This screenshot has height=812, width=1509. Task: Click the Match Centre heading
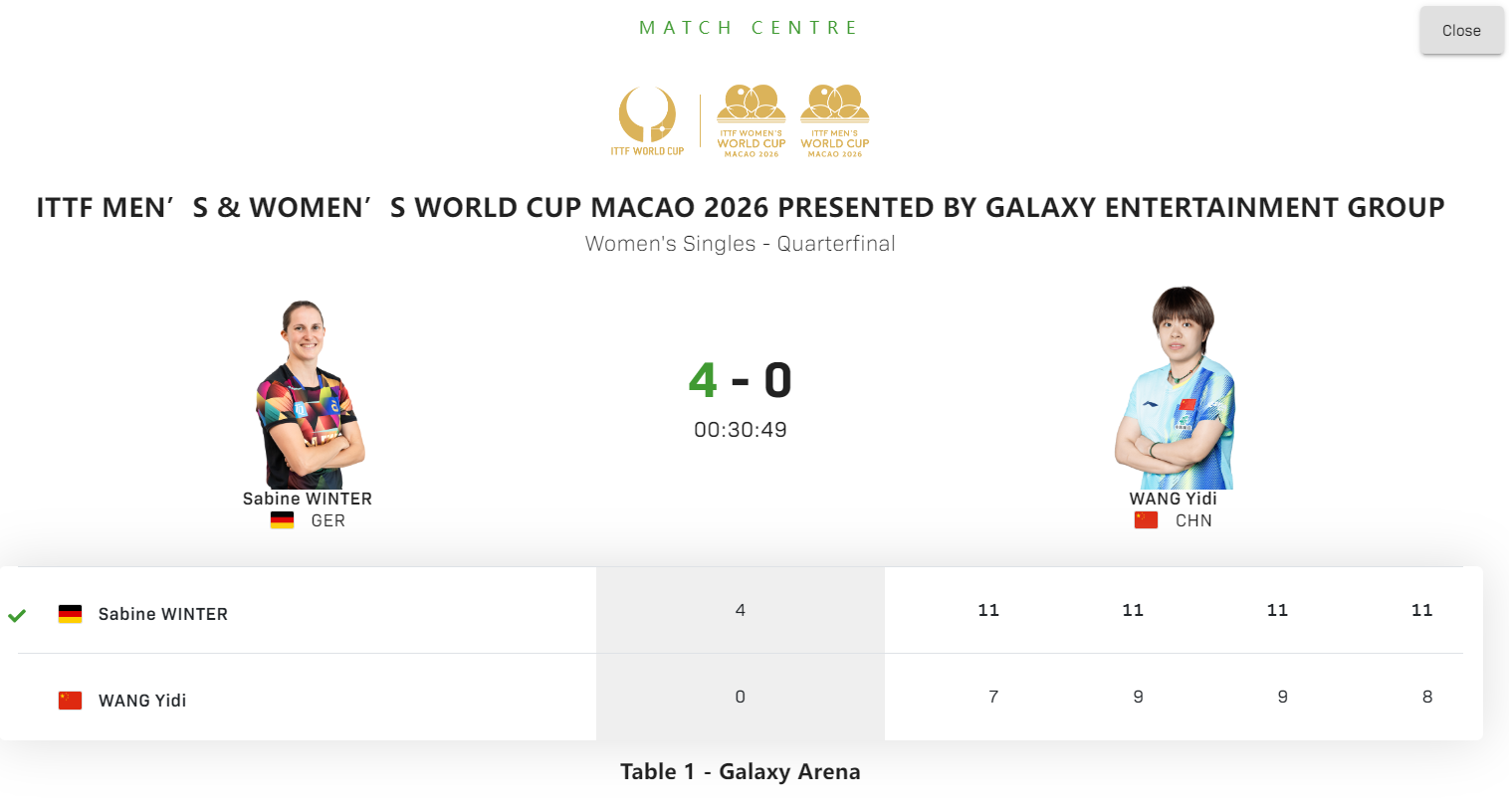(x=748, y=28)
